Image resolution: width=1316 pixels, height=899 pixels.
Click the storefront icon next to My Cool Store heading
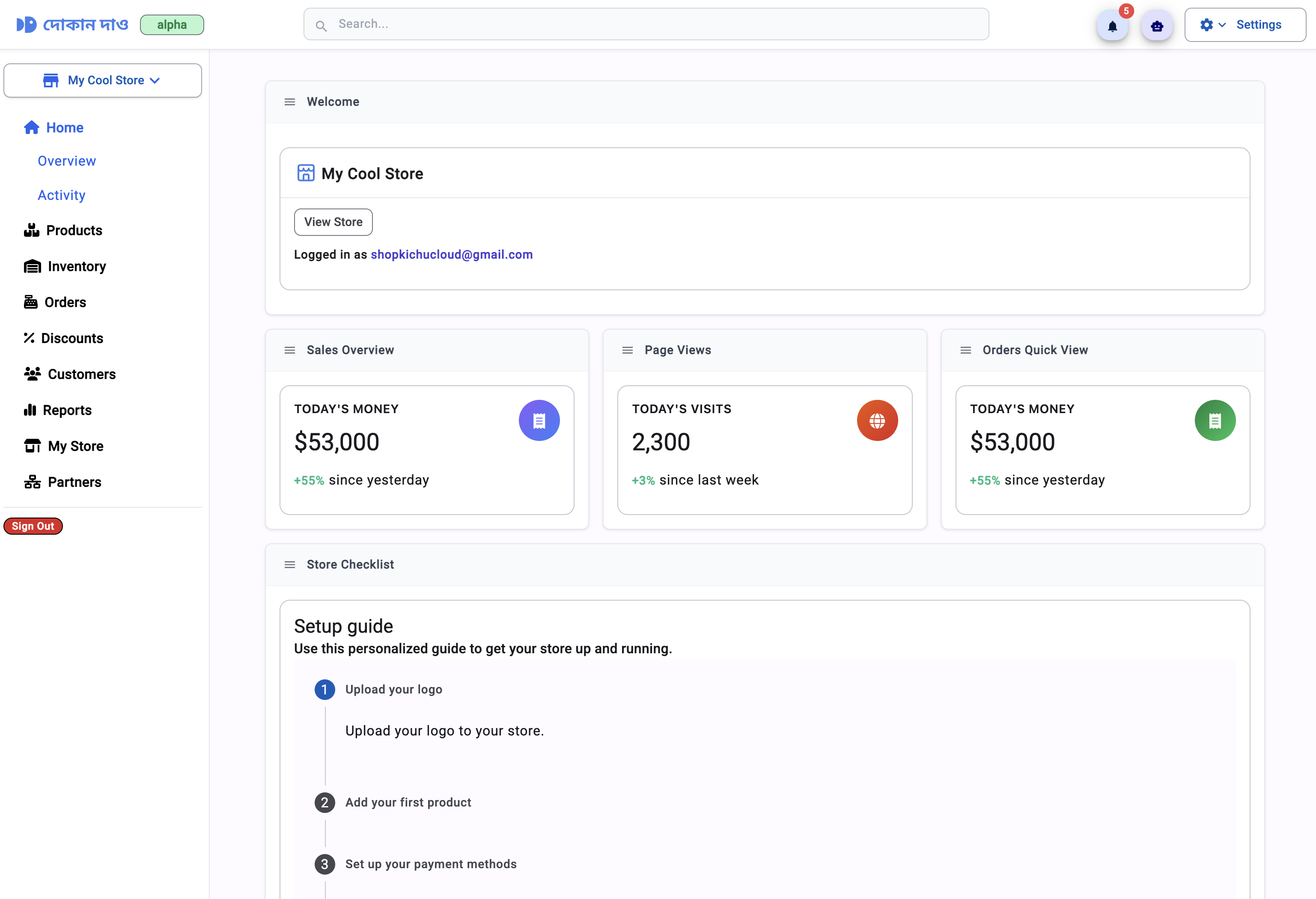[x=306, y=173]
